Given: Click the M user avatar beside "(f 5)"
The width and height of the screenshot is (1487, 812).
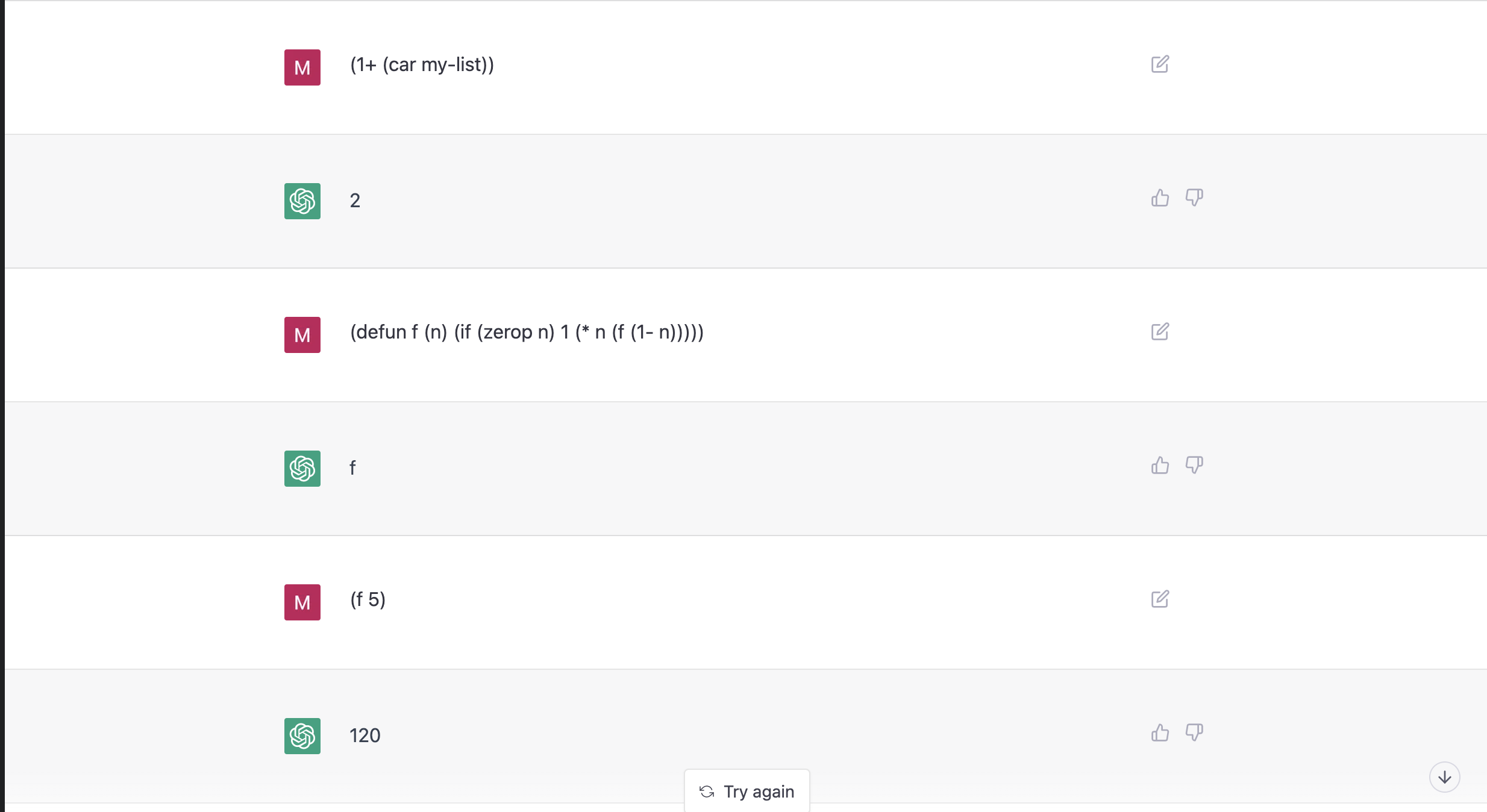Looking at the screenshot, I should [x=302, y=602].
